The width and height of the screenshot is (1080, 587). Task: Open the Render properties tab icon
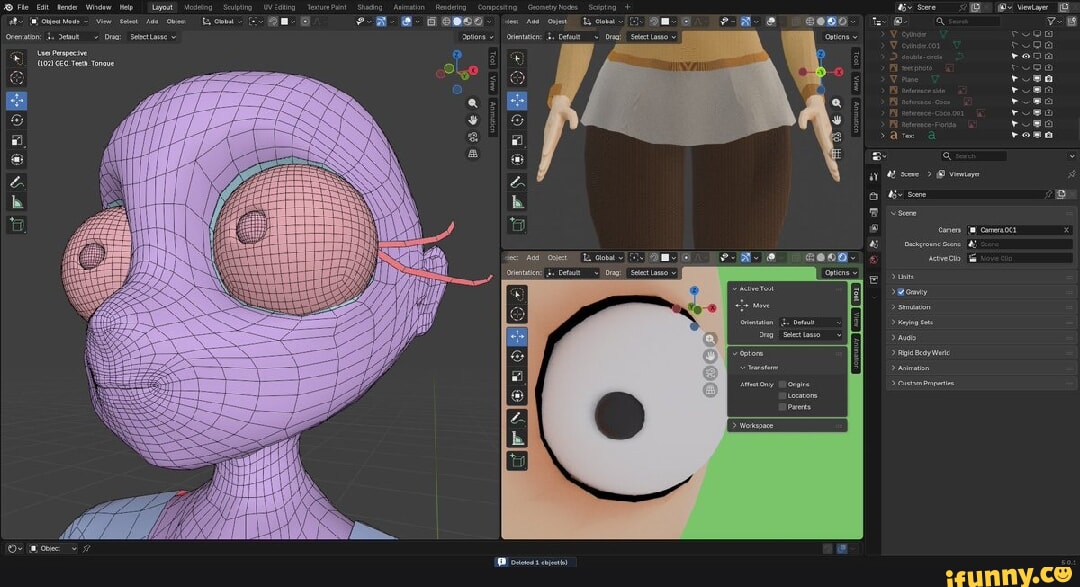873,196
